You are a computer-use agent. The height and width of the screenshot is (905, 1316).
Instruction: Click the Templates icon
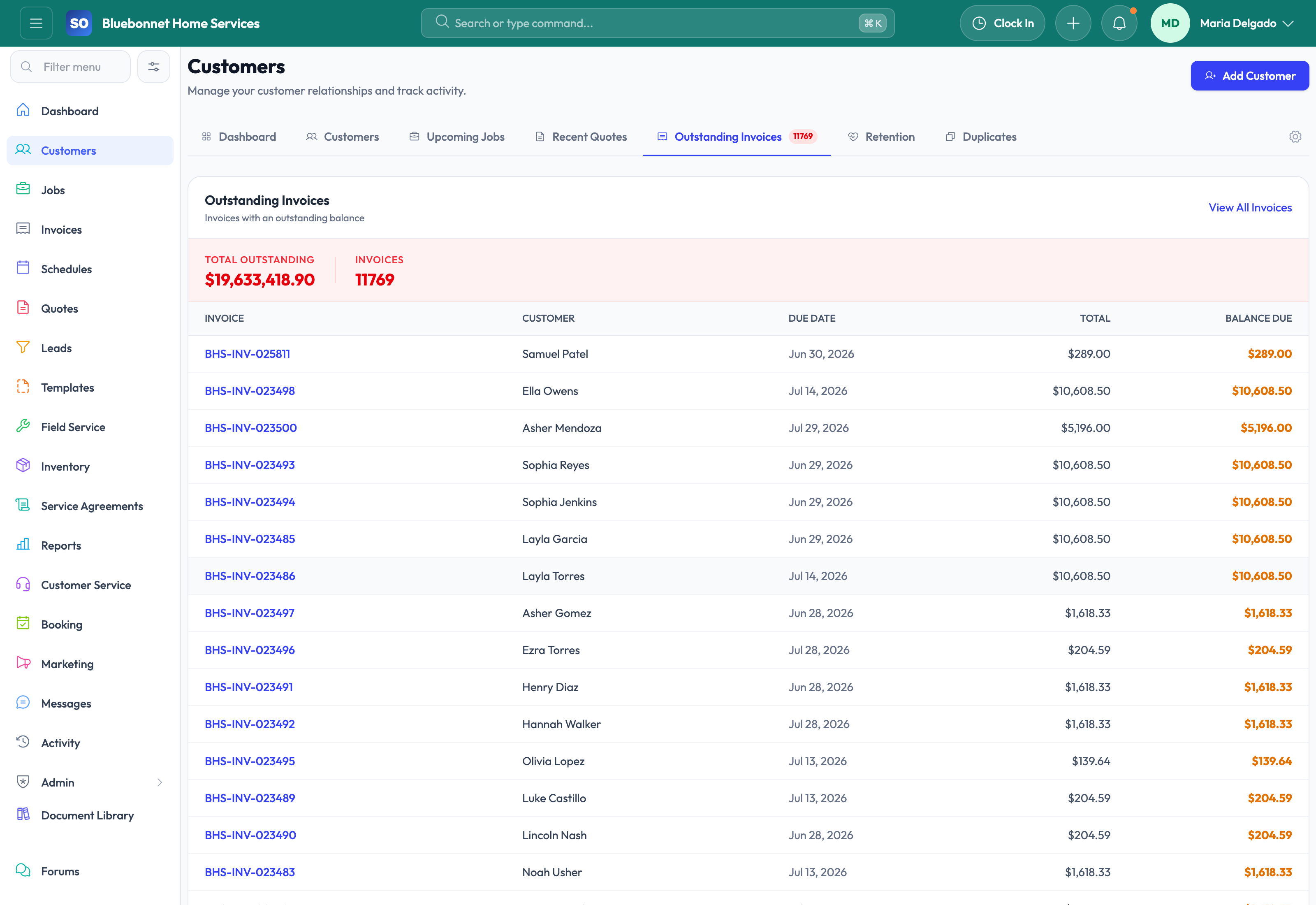click(23, 387)
